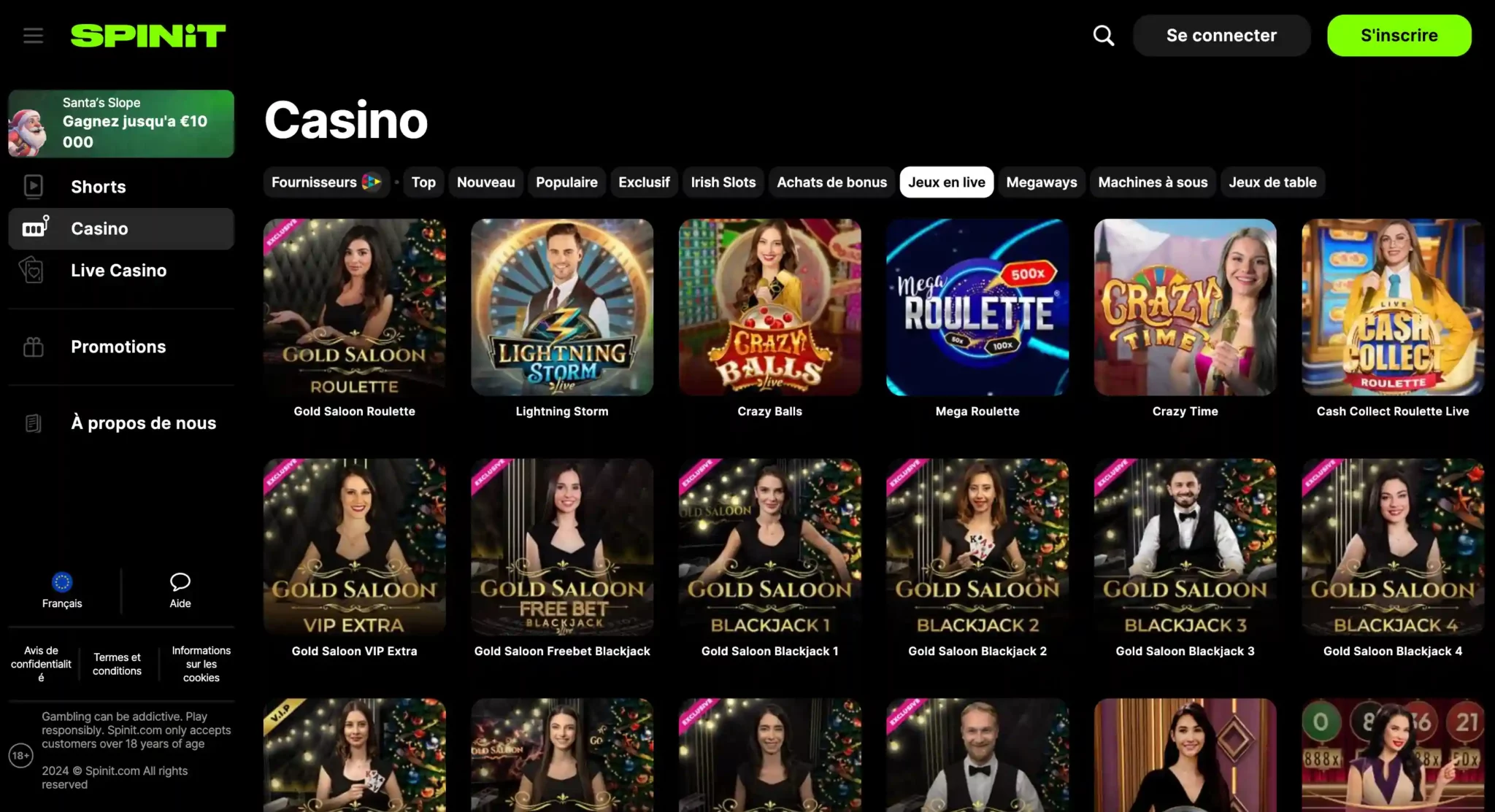The image size is (1495, 812).
Task: Expand the Fournisseurs providers filter
Action: click(x=326, y=182)
